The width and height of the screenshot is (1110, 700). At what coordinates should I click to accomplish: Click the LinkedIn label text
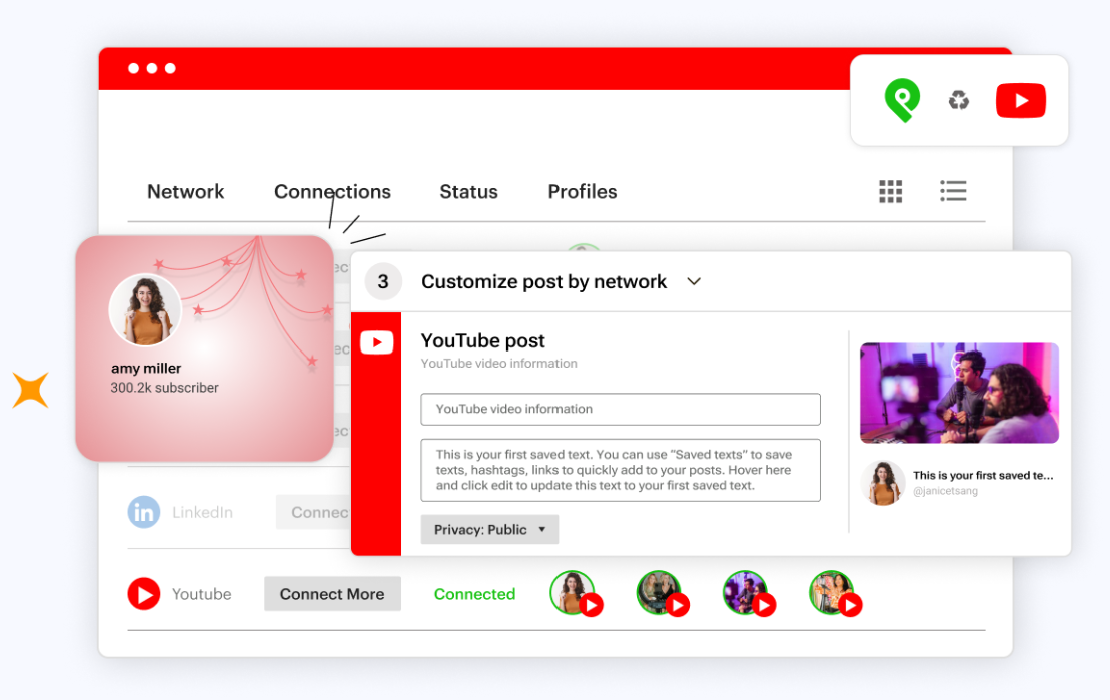[202, 512]
